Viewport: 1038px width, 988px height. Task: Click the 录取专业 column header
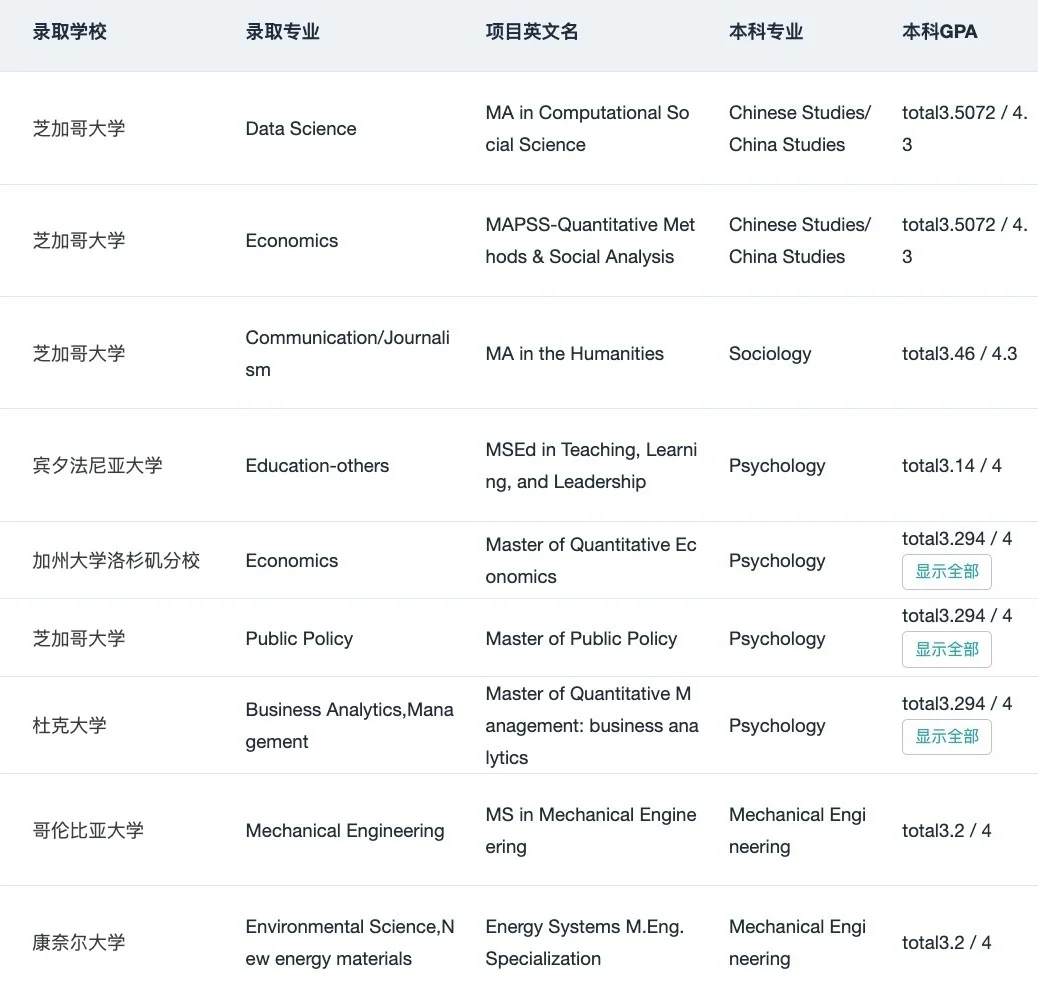[x=283, y=32]
